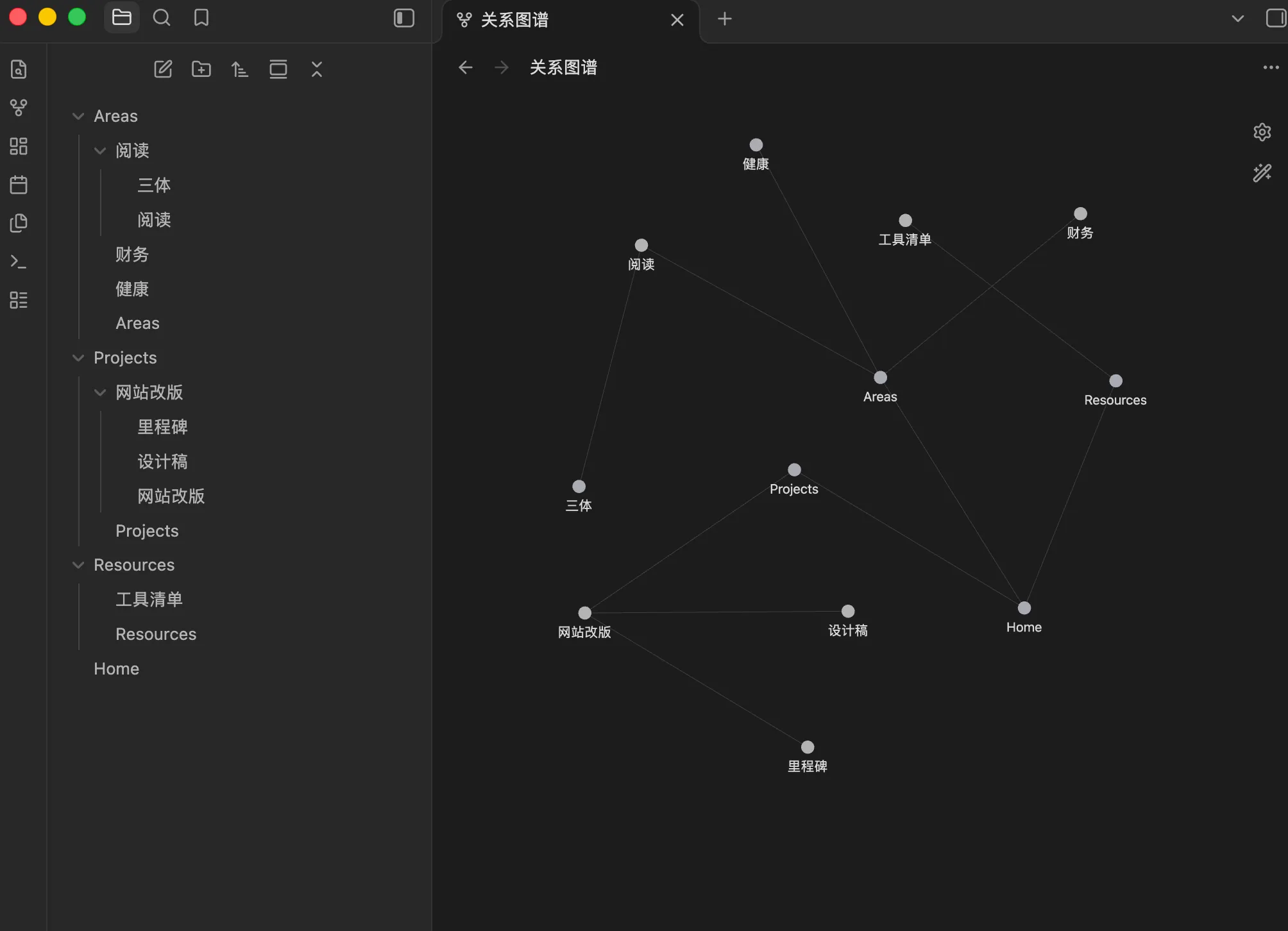
Task: Open the tab list dropdown chevron
Action: [x=1238, y=19]
